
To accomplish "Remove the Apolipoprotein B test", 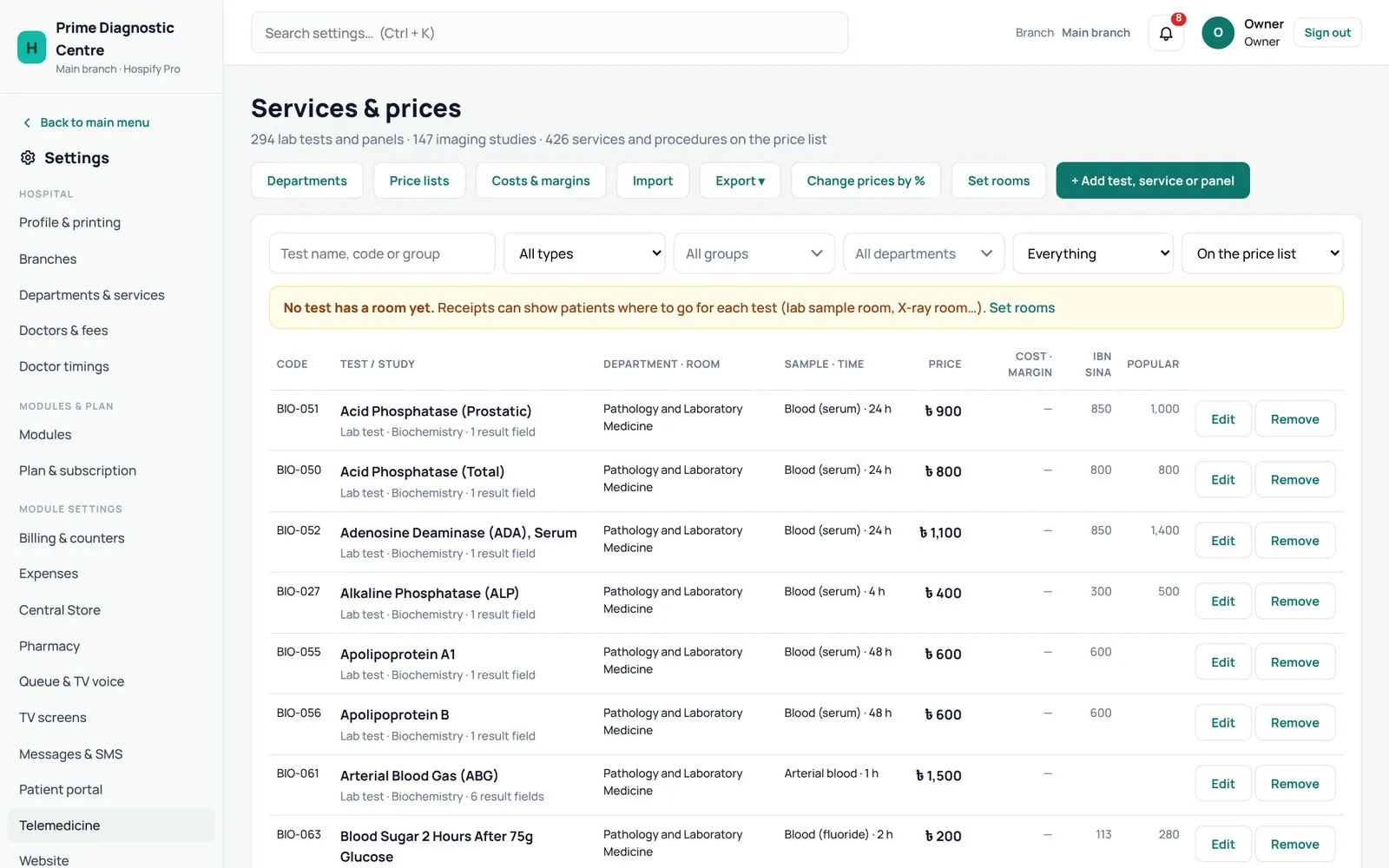I will pos(1294,723).
